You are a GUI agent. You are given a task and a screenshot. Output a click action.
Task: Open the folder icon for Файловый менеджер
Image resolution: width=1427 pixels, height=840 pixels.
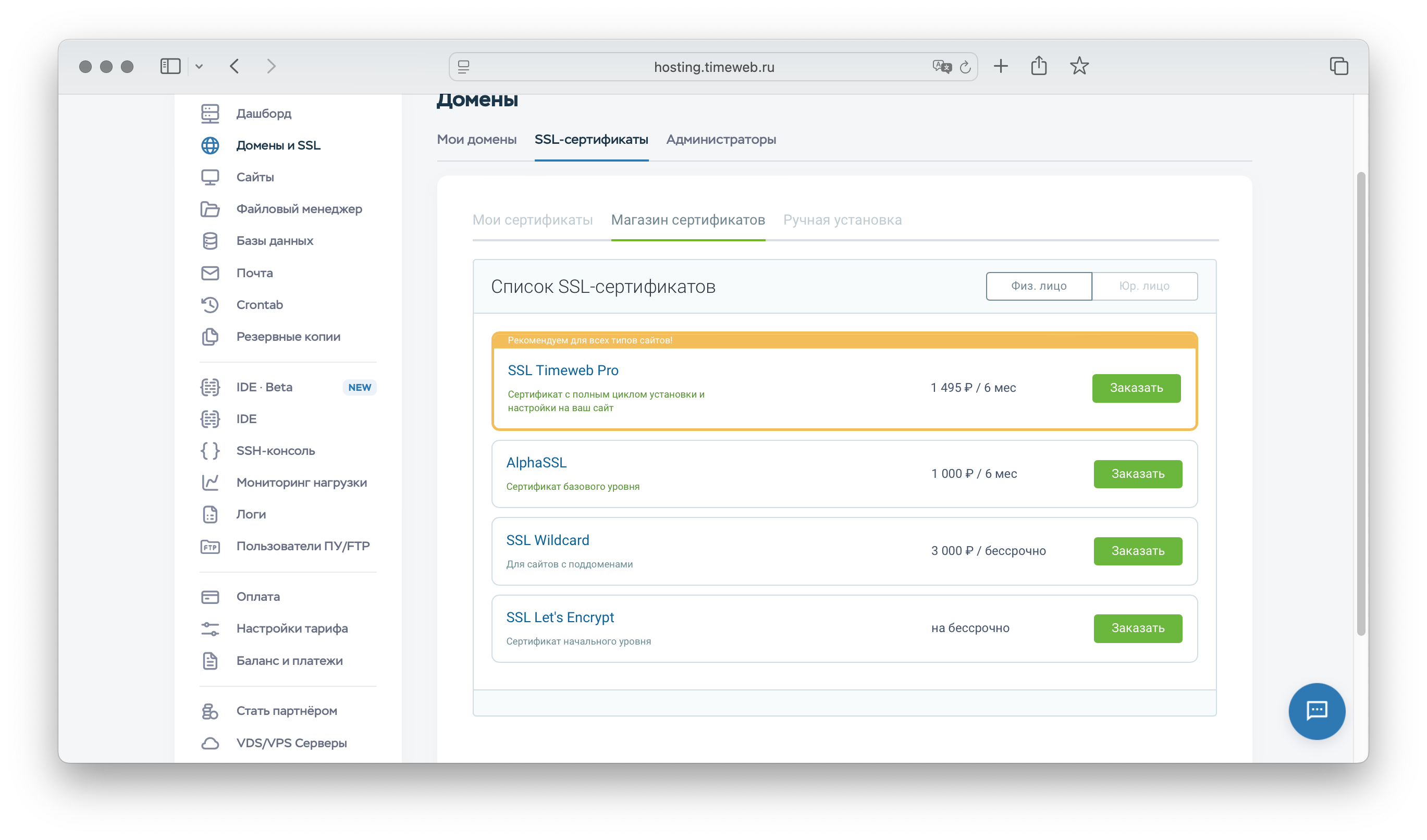click(x=210, y=209)
